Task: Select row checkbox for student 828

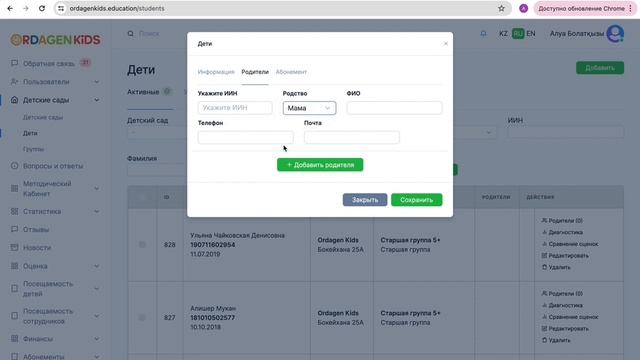Action: [142, 244]
